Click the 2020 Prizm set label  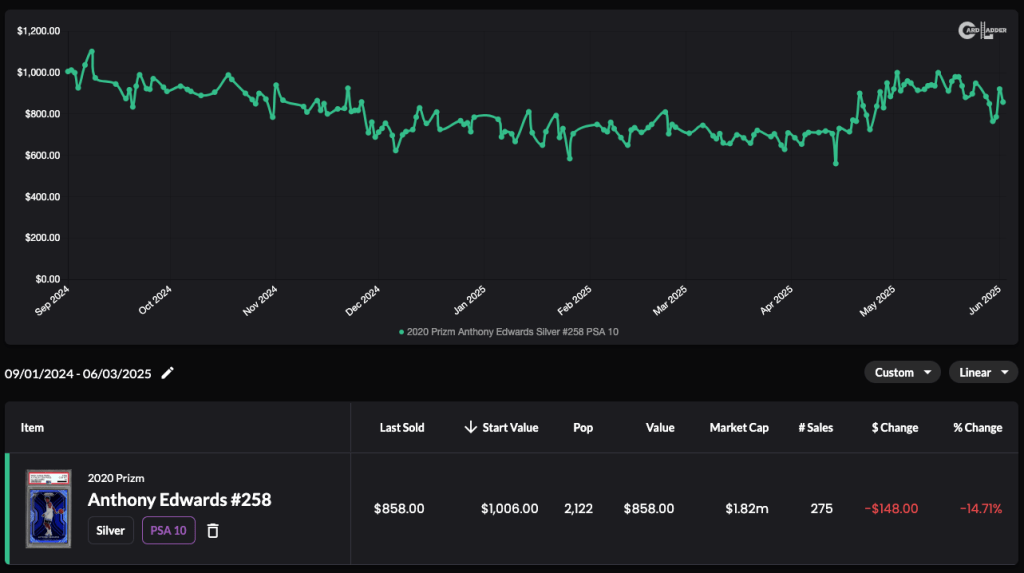(116, 478)
